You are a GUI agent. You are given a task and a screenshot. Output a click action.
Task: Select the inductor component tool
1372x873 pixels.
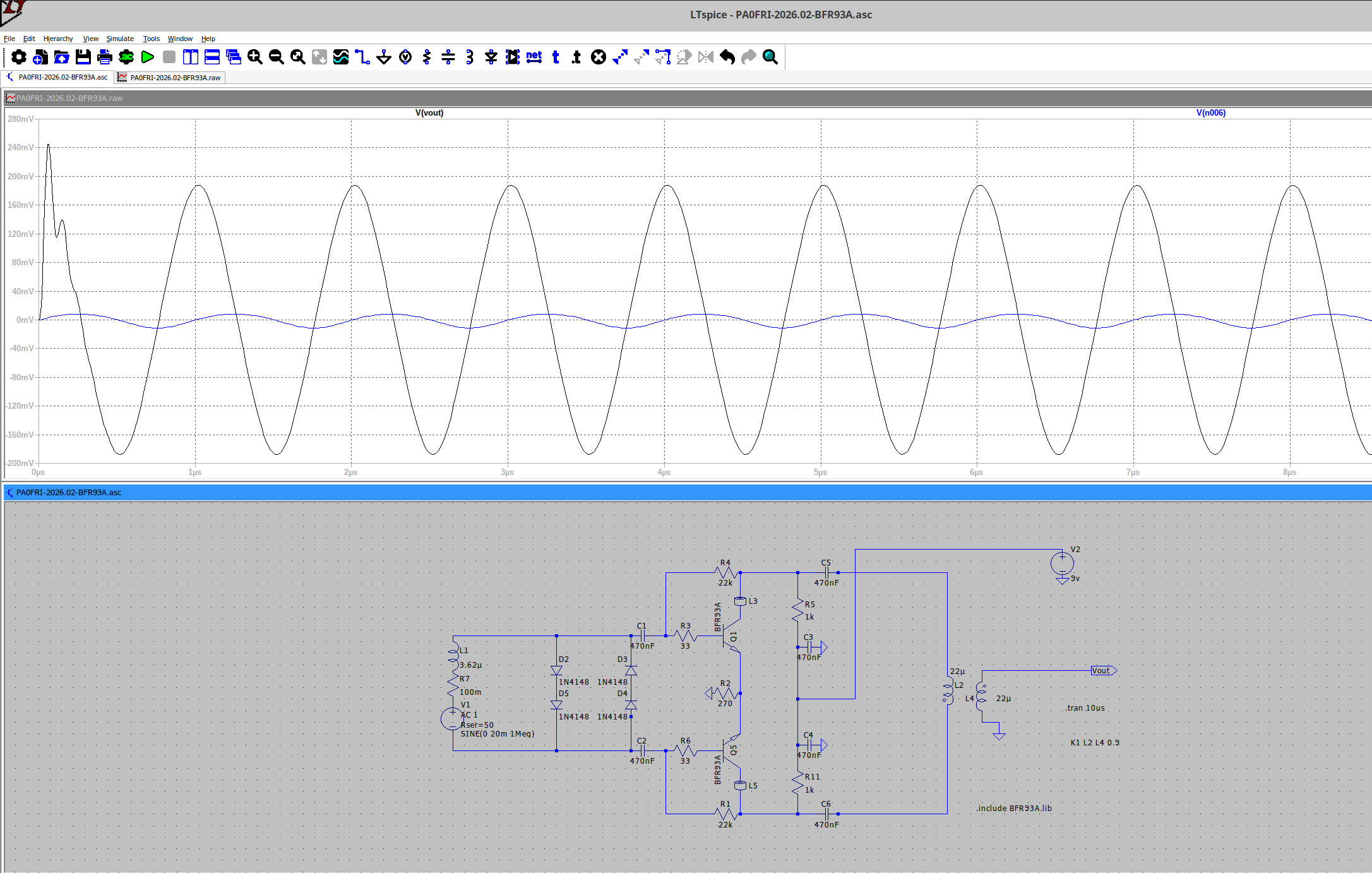coord(468,57)
